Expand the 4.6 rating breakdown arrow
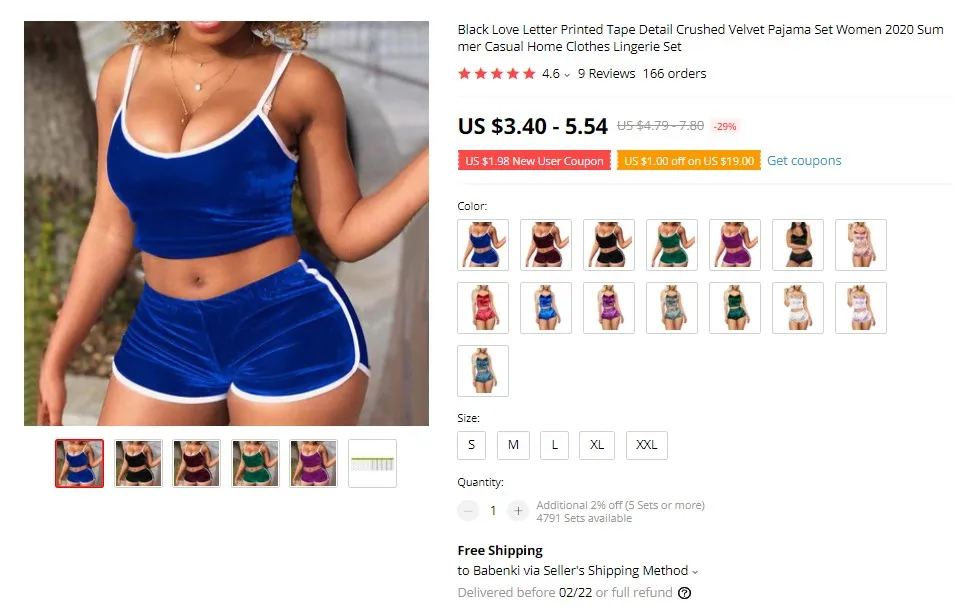The width and height of the screenshot is (966, 612). tap(567, 75)
